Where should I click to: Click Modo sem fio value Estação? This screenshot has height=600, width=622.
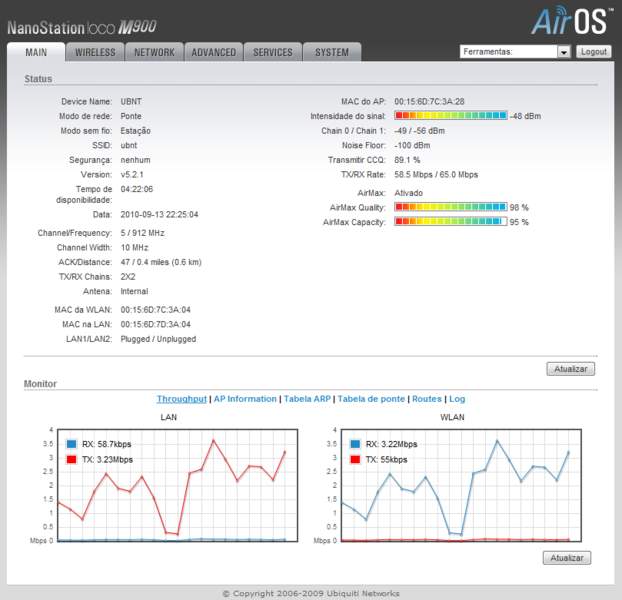pos(135,131)
